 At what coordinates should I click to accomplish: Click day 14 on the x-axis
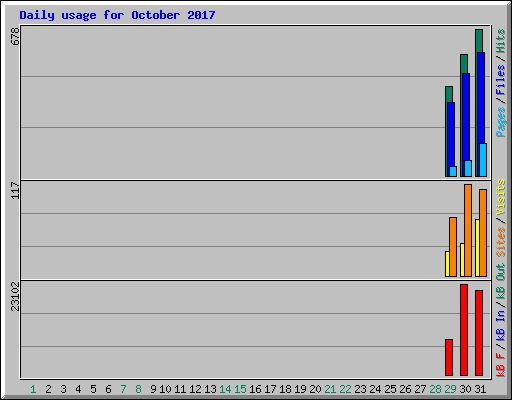tap(225, 389)
